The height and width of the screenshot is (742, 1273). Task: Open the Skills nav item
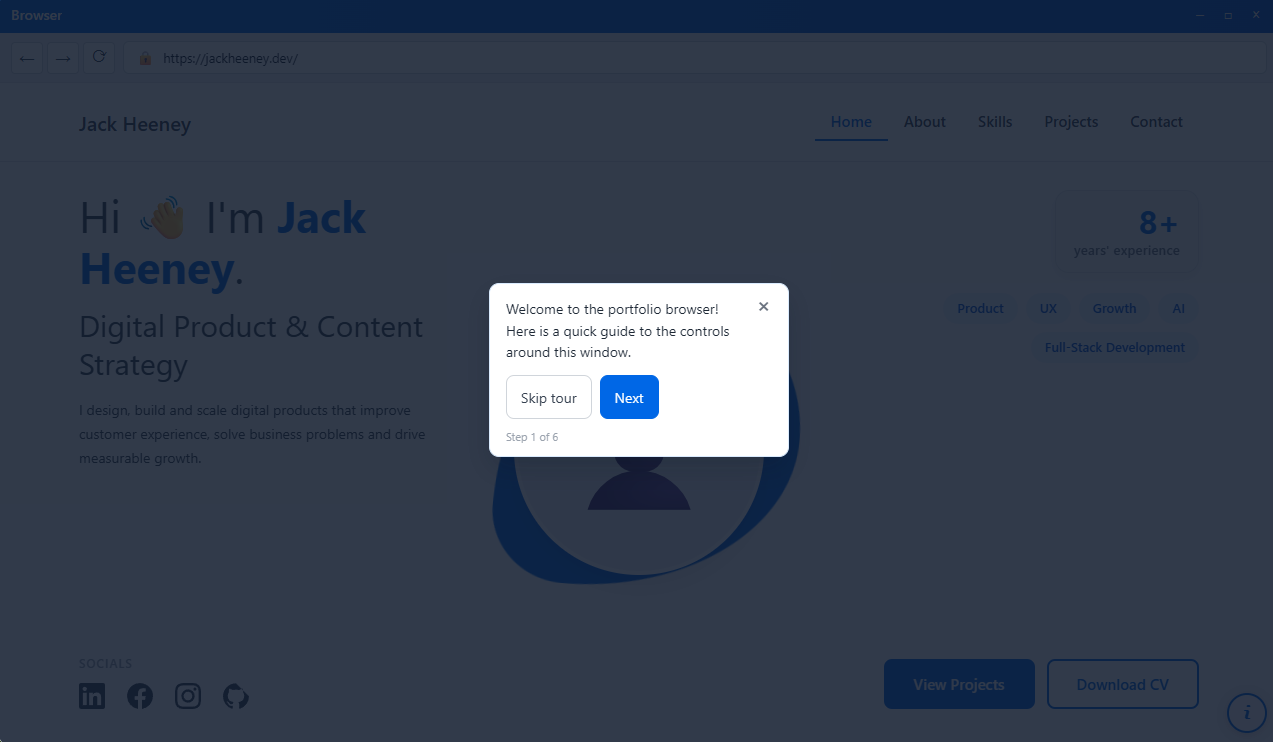(x=995, y=122)
